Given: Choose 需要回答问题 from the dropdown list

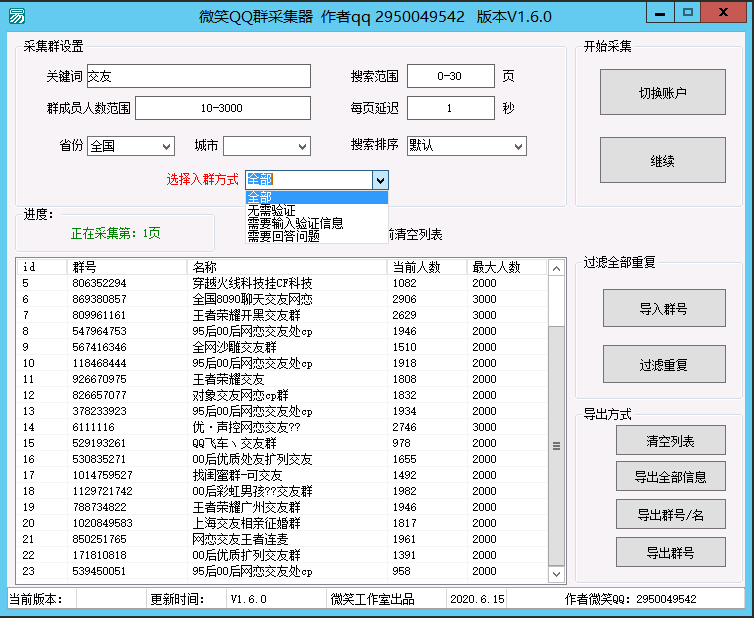Looking at the screenshot, I should click(316, 236).
